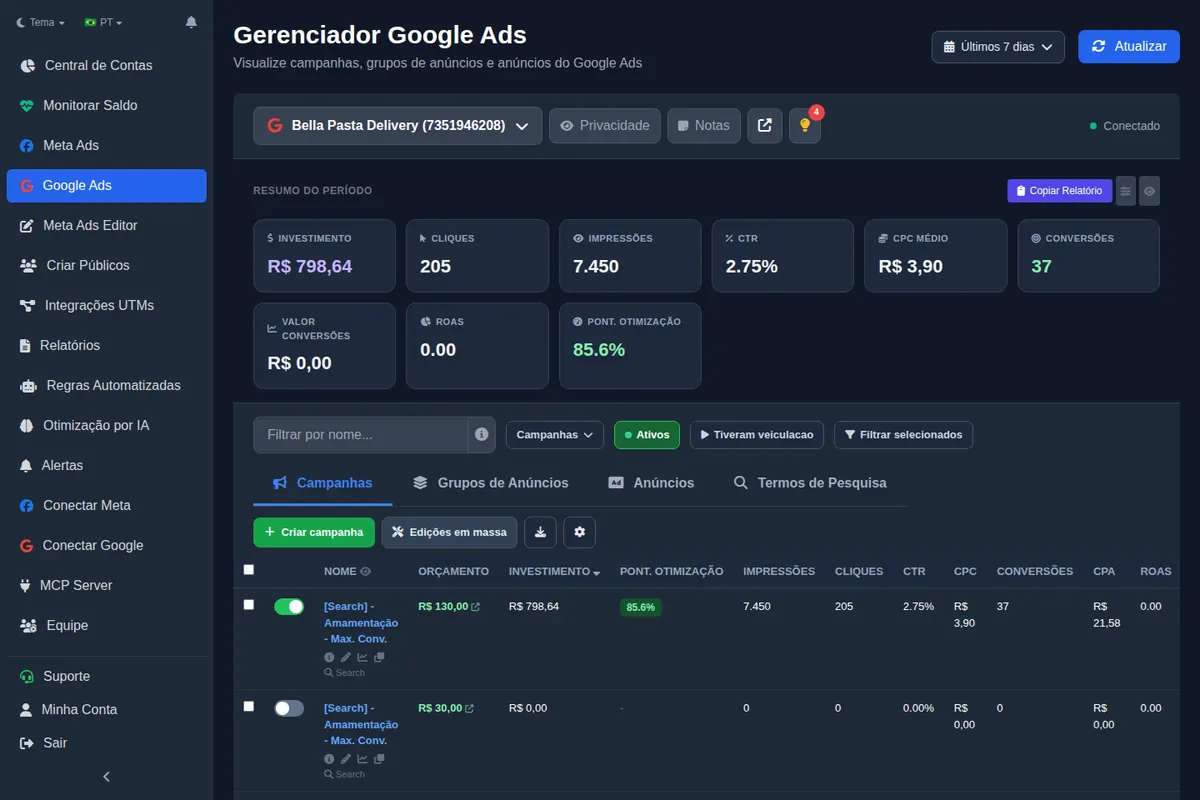This screenshot has height=800, width=1200.
Task: Select the Campanhas tab
Action: coord(323,483)
